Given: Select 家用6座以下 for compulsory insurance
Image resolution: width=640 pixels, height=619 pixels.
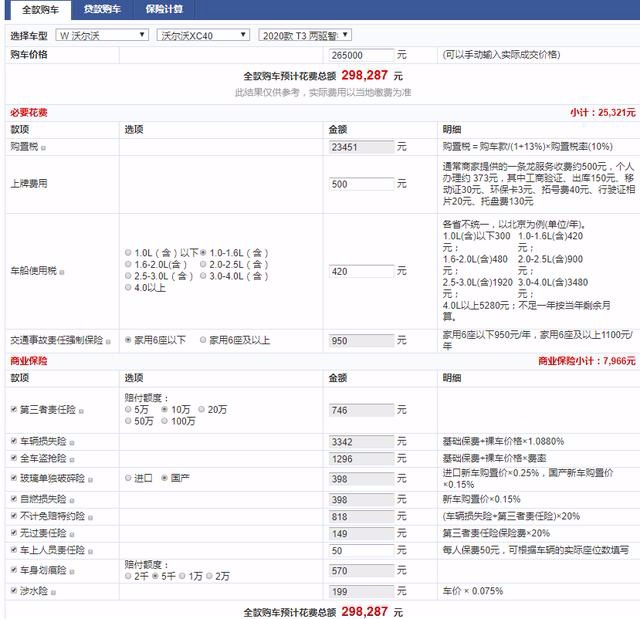Looking at the screenshot, I should point(128,340).
